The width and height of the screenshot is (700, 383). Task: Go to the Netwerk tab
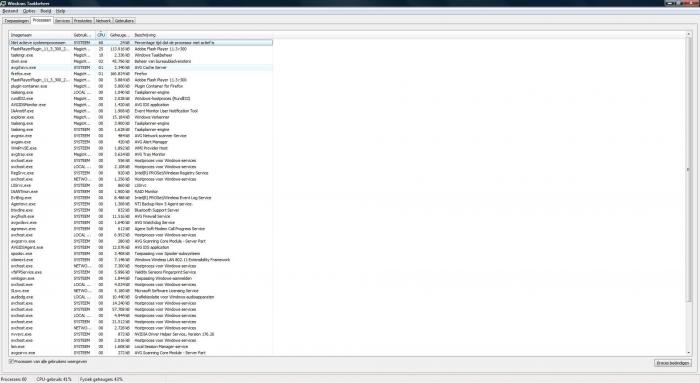point(103,21)
